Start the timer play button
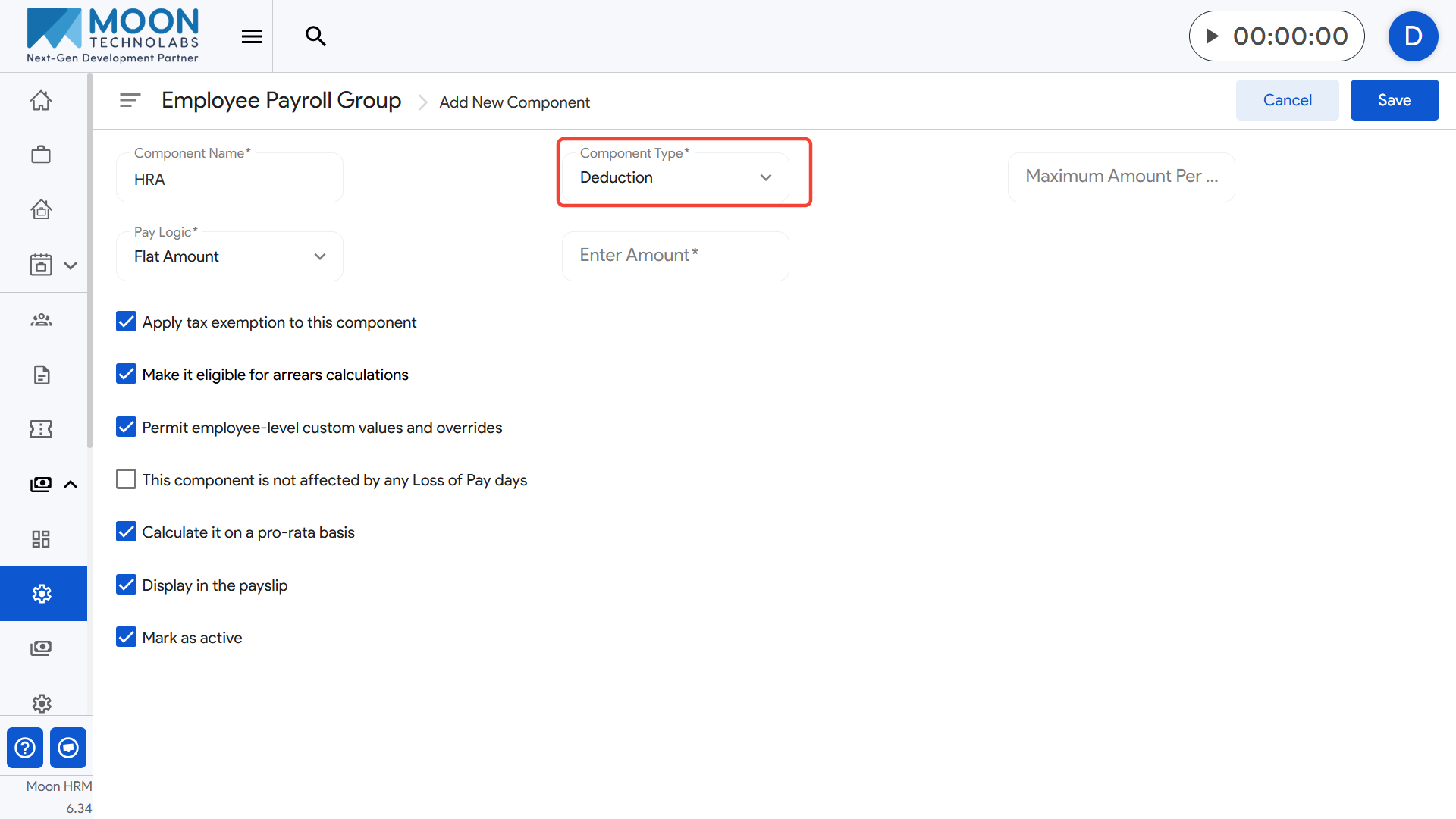The height and width of the screenshot is (819, 1456). tap(1213, 36)
